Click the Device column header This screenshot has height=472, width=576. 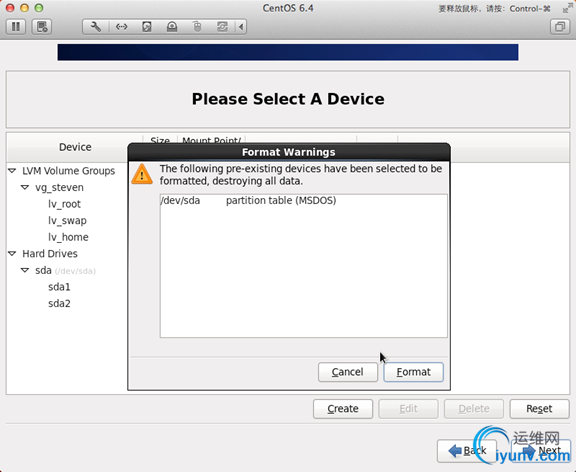(x=75, y=147)
